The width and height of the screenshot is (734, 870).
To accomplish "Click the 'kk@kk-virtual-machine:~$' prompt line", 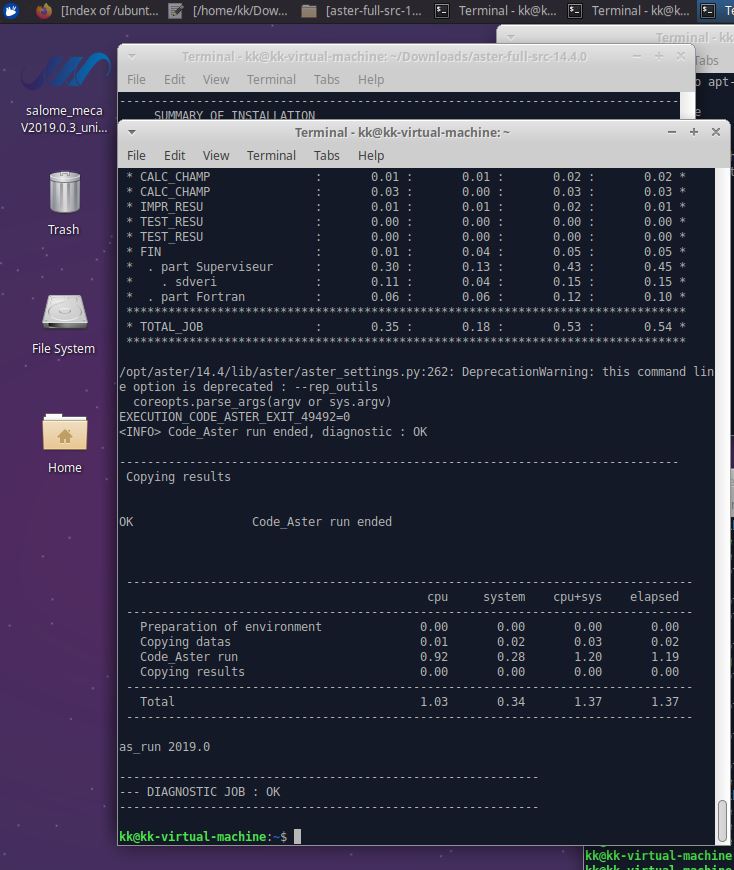I will [203, 836].
